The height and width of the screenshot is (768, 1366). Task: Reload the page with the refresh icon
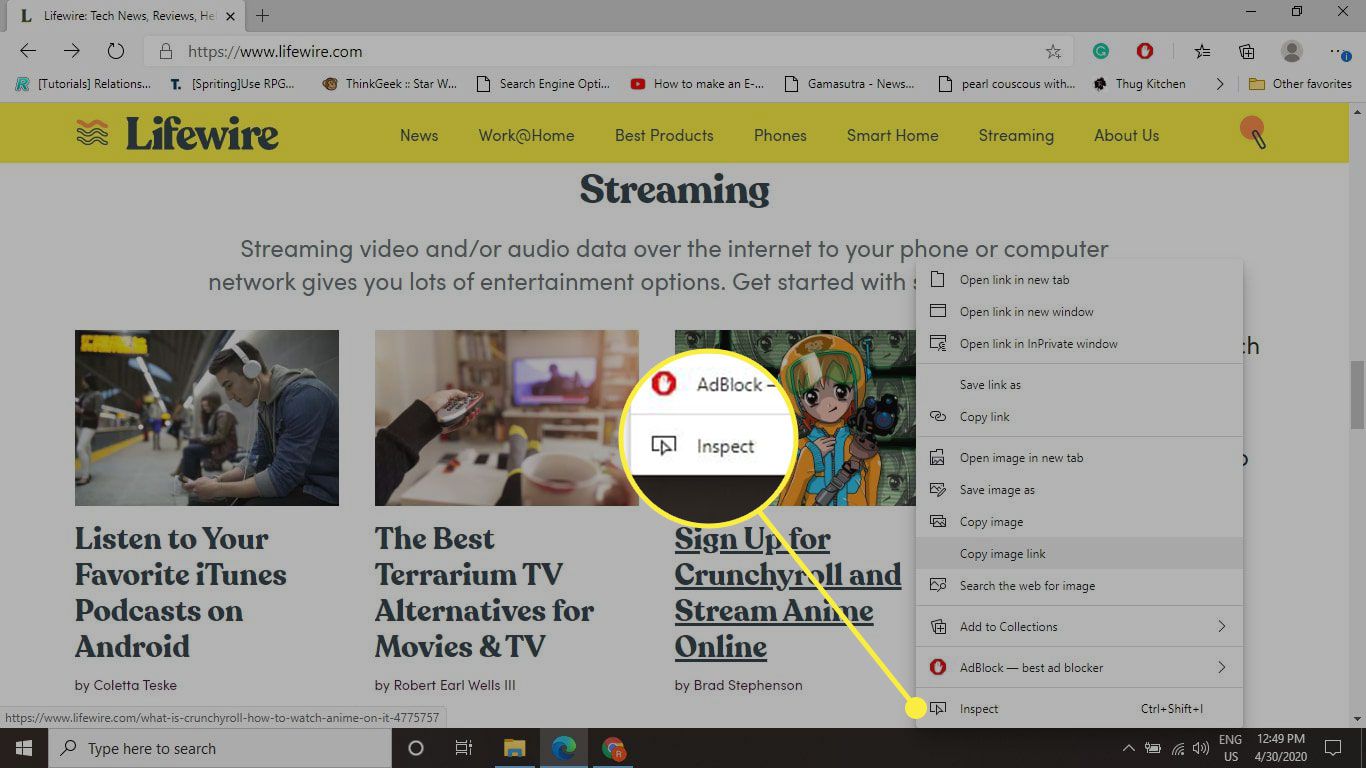pos(115,51)
